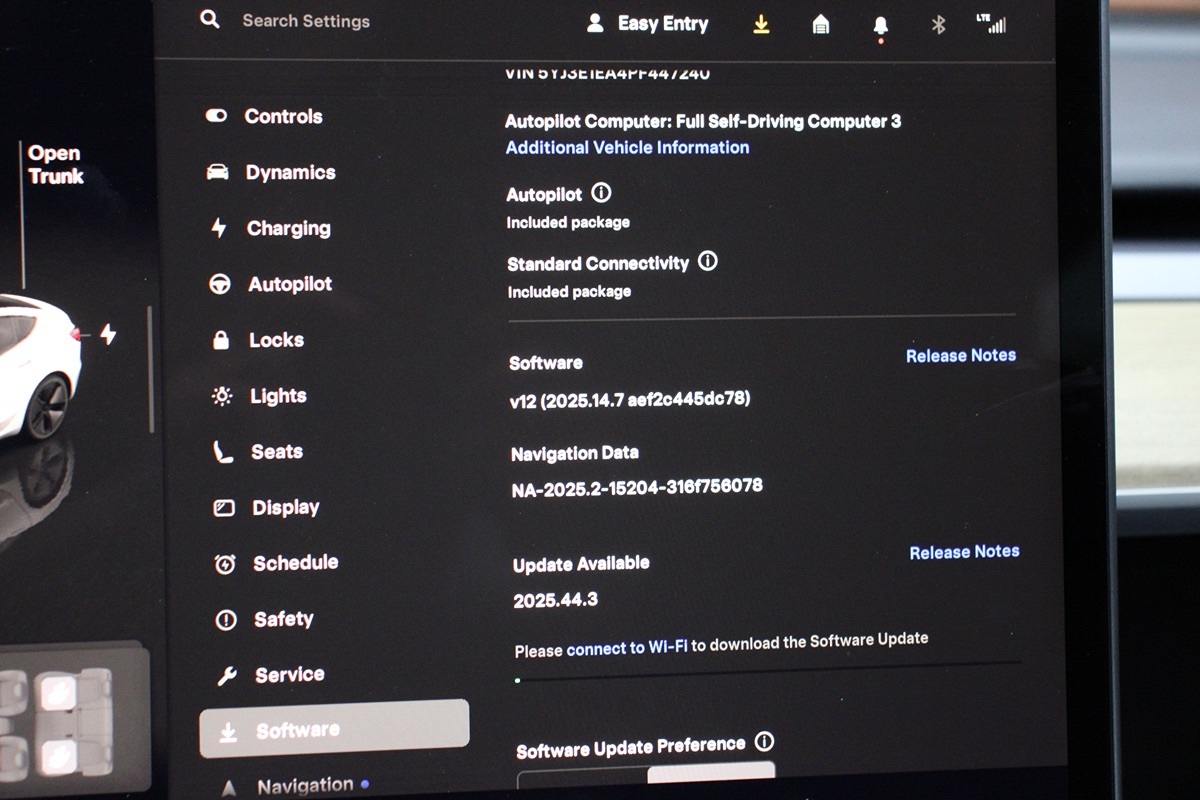View Release Notes for update 2025.44.3
This screenshot has width=1200, height=800.
pos(964,552)
